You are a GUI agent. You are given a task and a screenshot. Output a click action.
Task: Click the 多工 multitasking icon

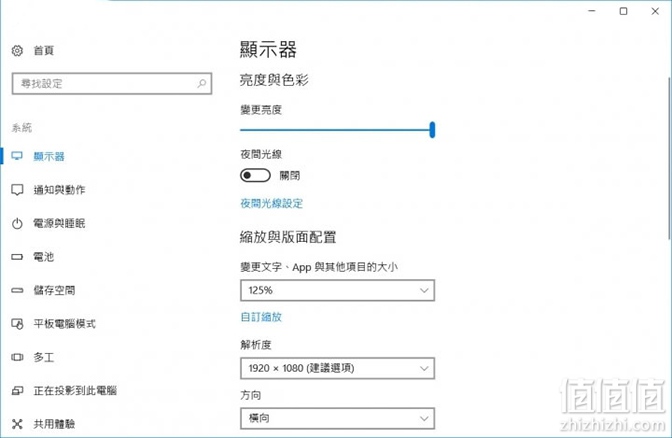pos(17,357)
